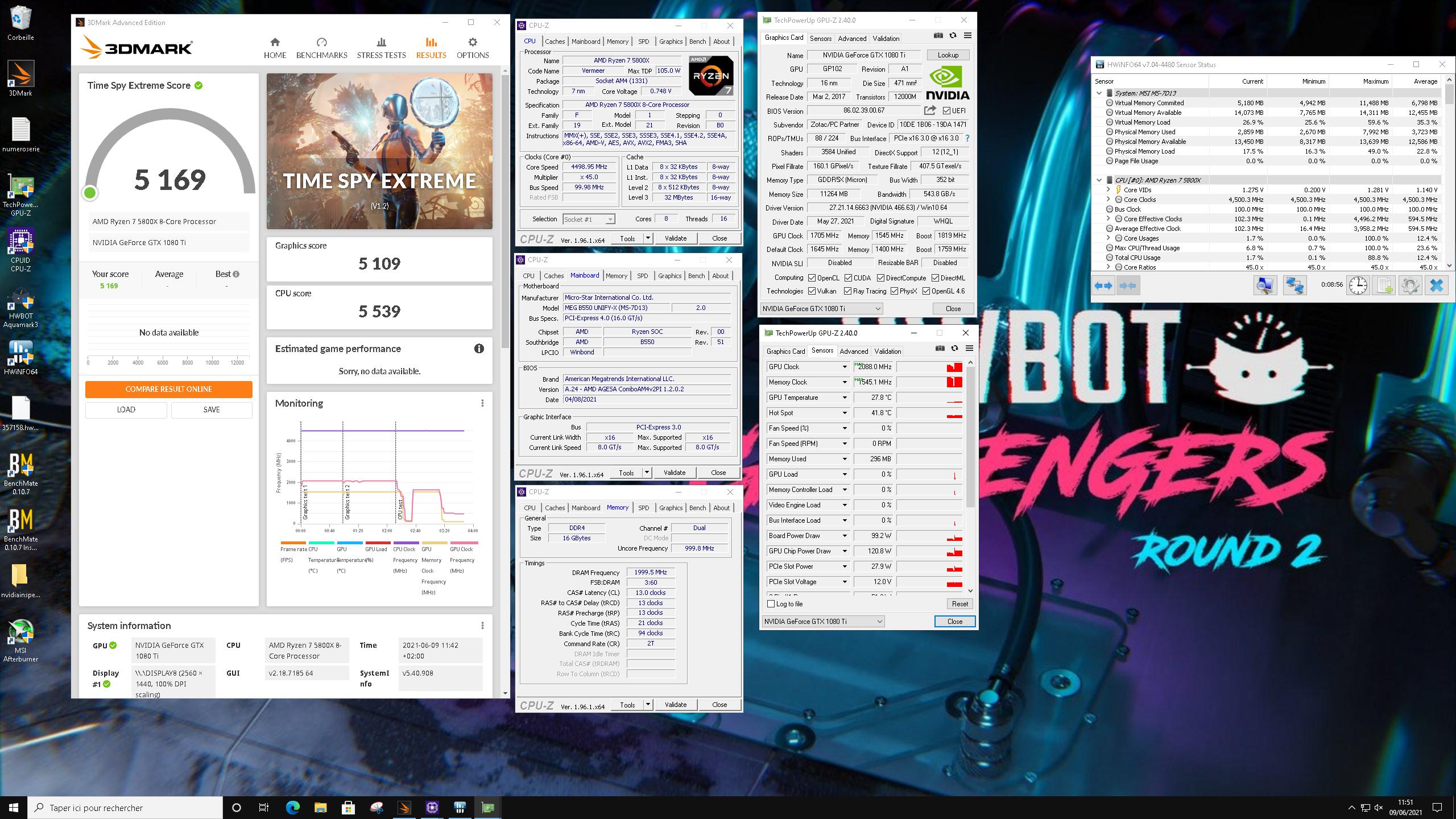1456x819 pixels.
Task: Open File Explorer from taskbar
Action: coord(320,807)
